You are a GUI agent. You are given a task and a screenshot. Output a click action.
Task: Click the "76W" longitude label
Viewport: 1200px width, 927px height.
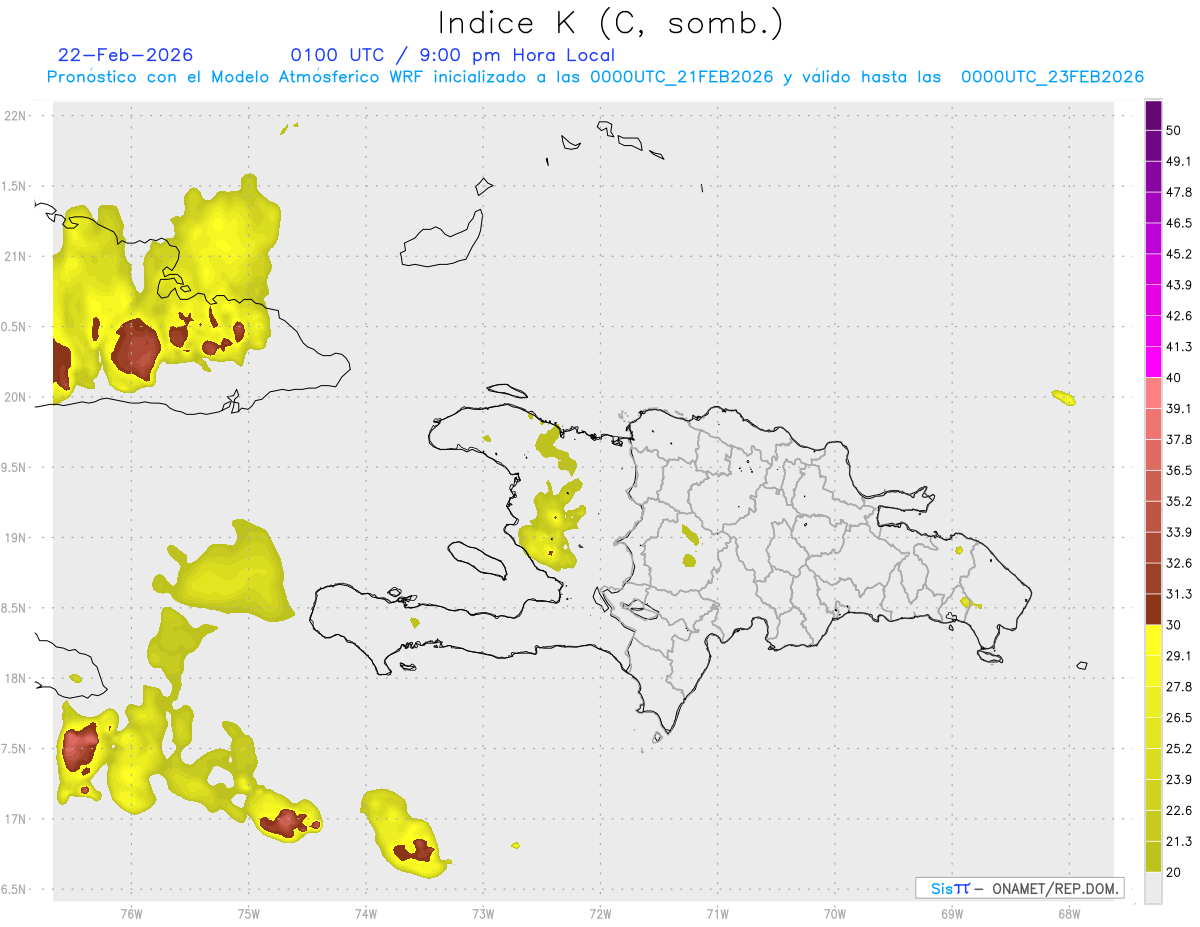[x=131, y=914]
